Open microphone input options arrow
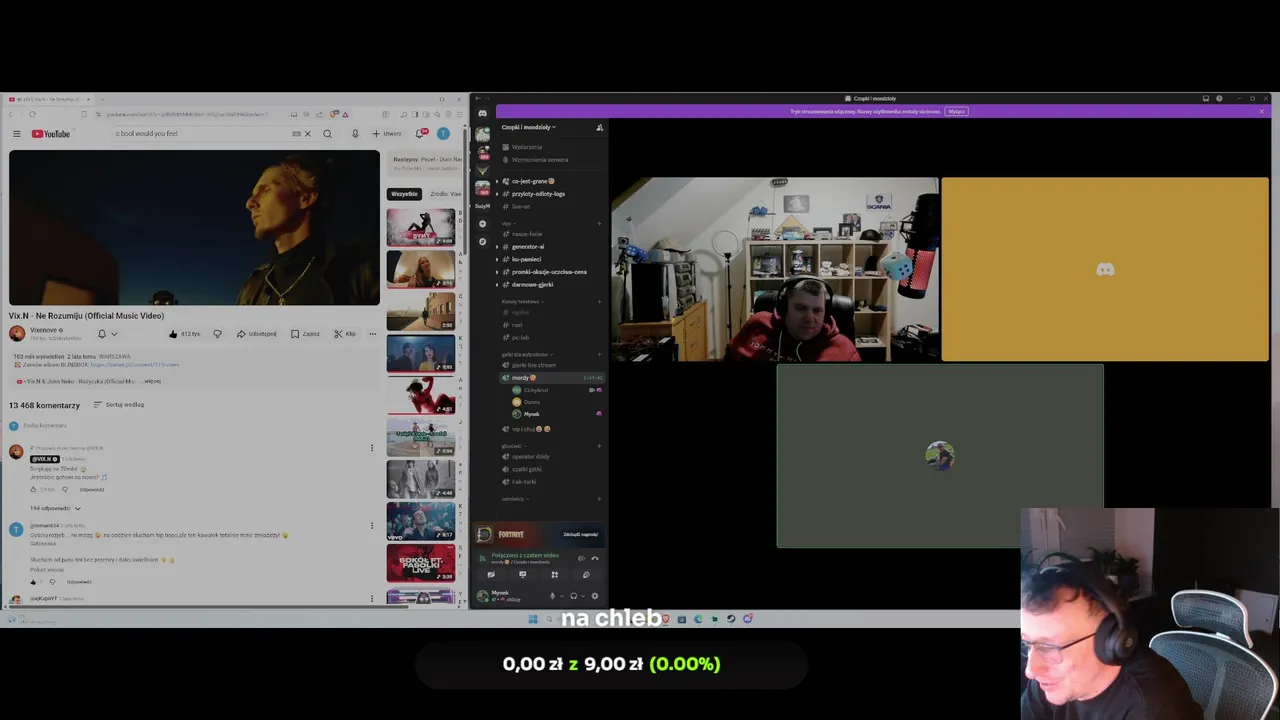This screenshot has height=720, width=1280. point(562,596)
